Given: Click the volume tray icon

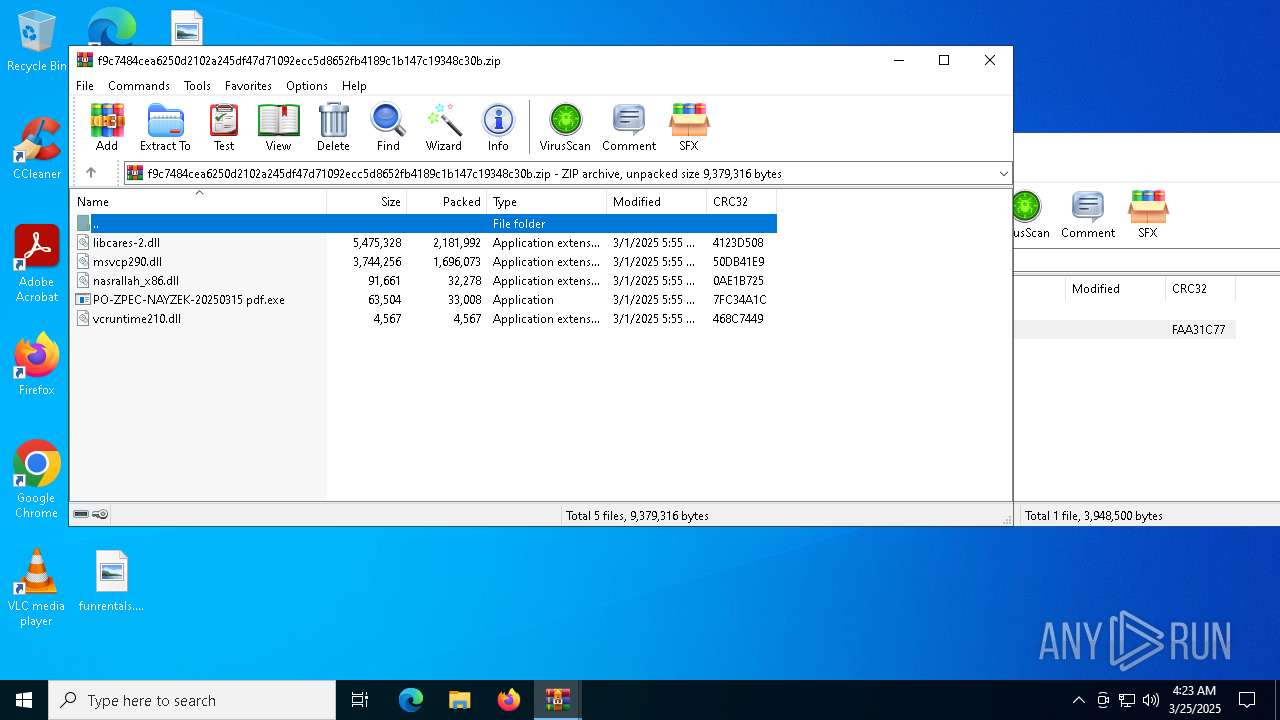Looking at the screenshot, I should 1151,700.
